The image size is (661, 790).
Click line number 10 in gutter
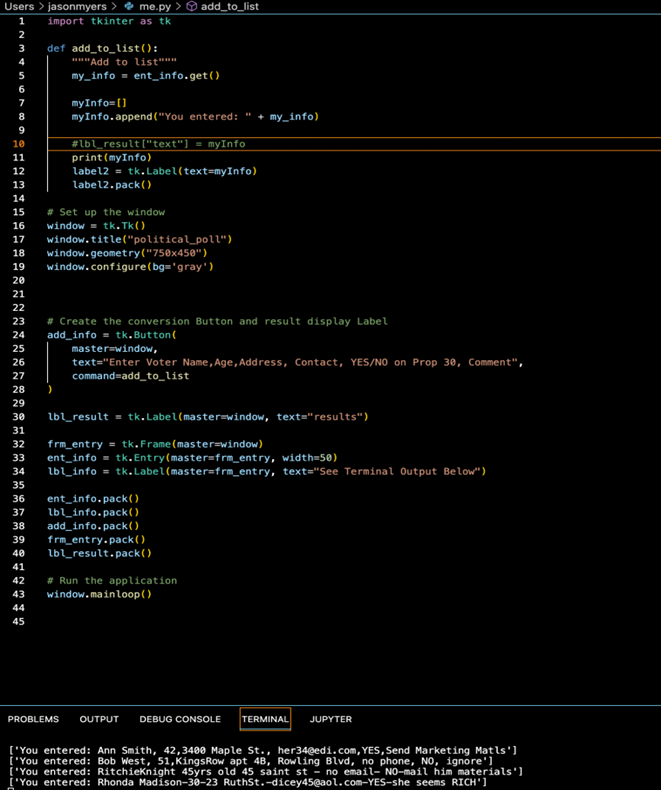(19, 144)
